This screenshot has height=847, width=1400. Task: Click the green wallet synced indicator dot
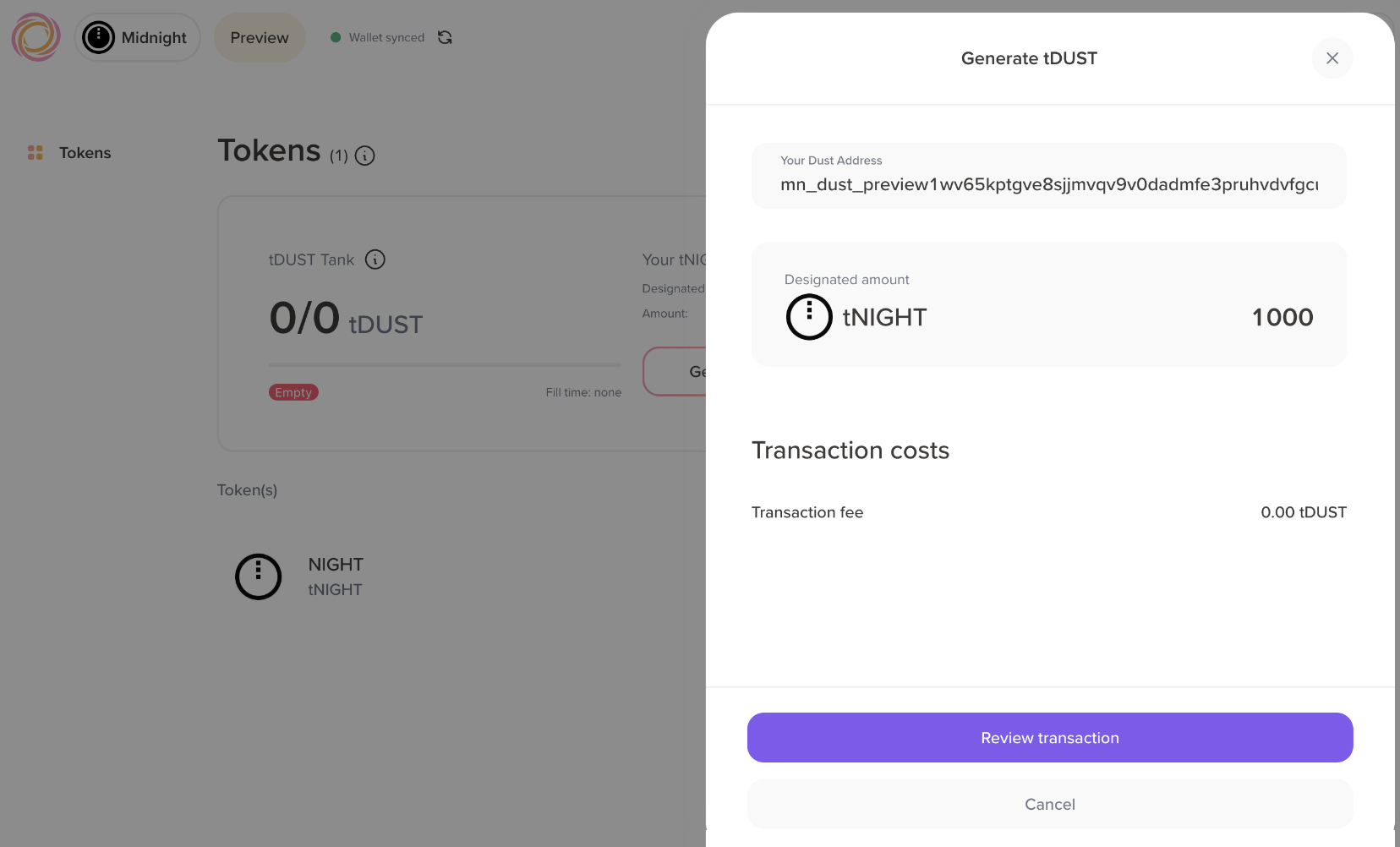click(336, 37)
